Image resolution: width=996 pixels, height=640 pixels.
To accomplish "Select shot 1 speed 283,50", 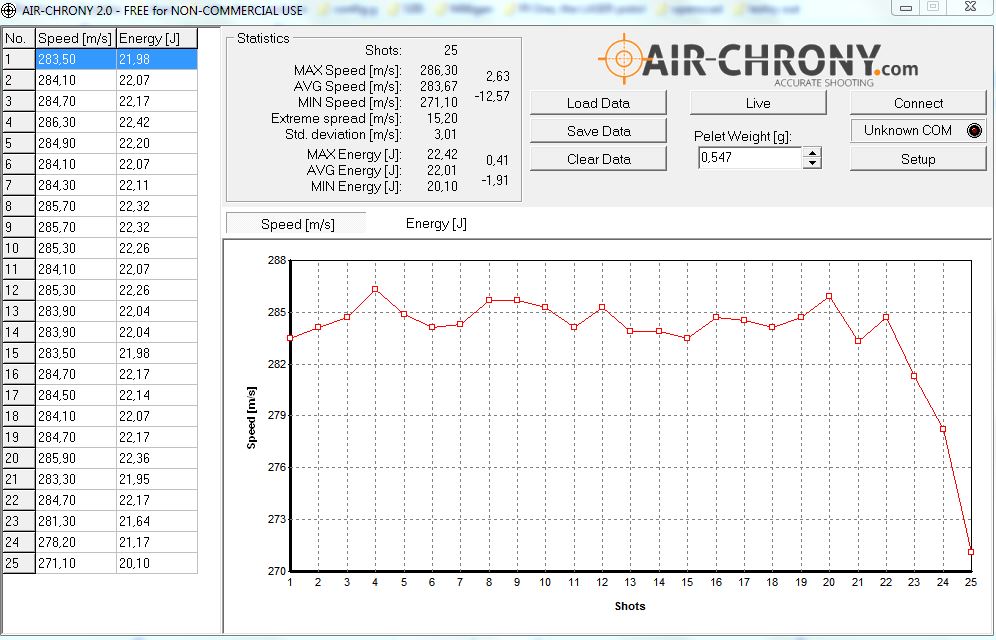I will (x=76, y=59).
